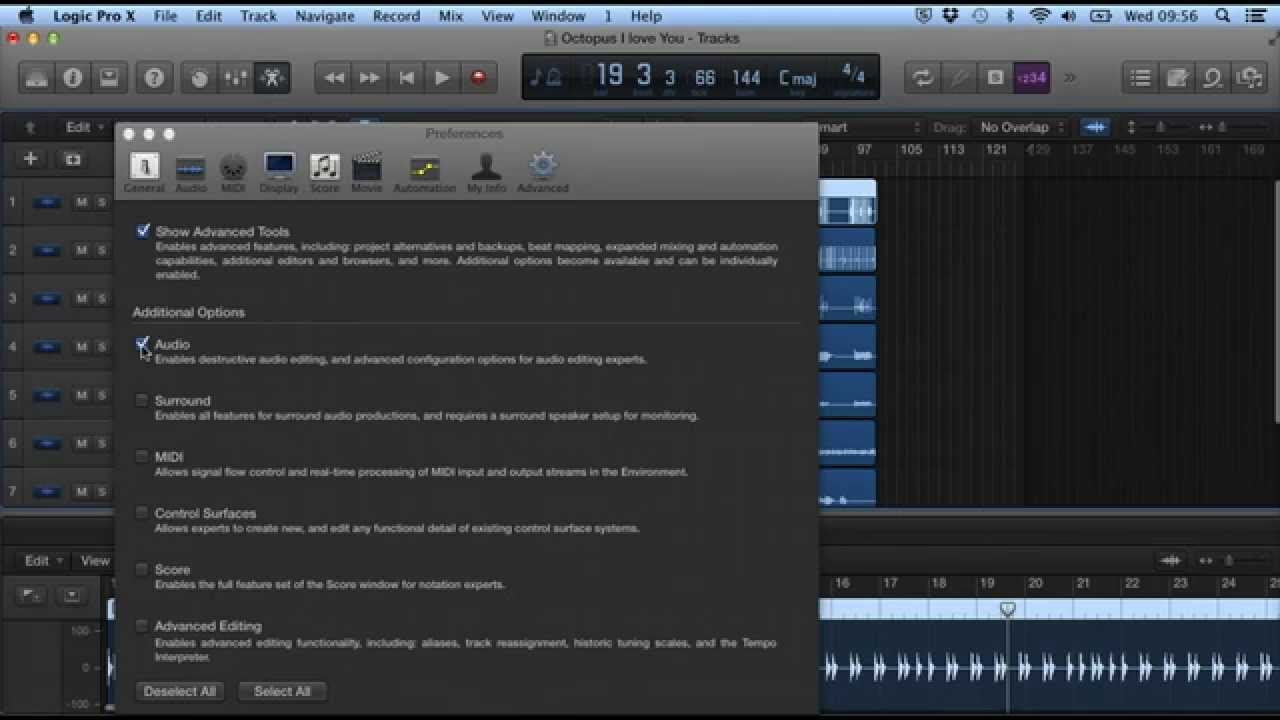This screenshot has width=1280, height=720.
Task: Open the Mix menu
Action: coord(451,16)
